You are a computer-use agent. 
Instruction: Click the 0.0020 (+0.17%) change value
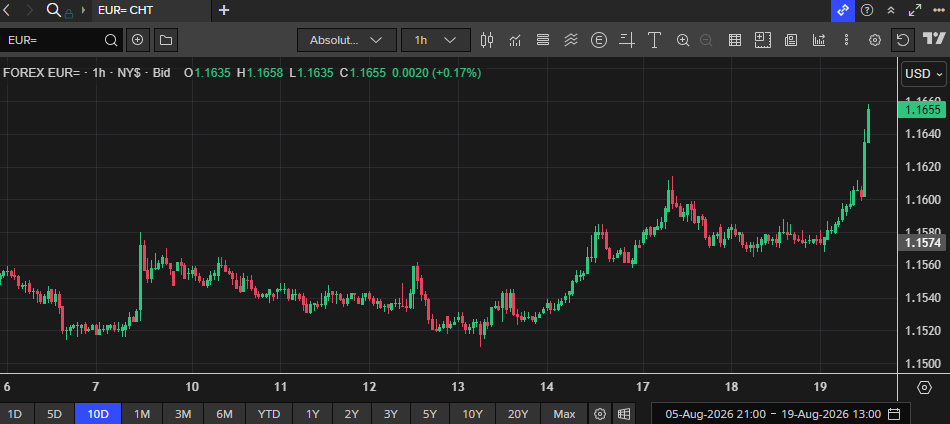click(437, 73)
